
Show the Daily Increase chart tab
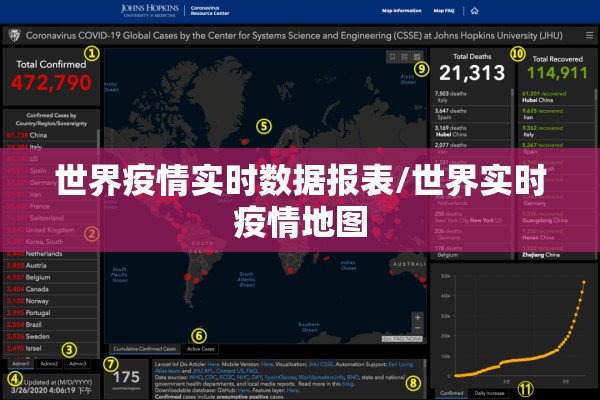click(489, 393)
